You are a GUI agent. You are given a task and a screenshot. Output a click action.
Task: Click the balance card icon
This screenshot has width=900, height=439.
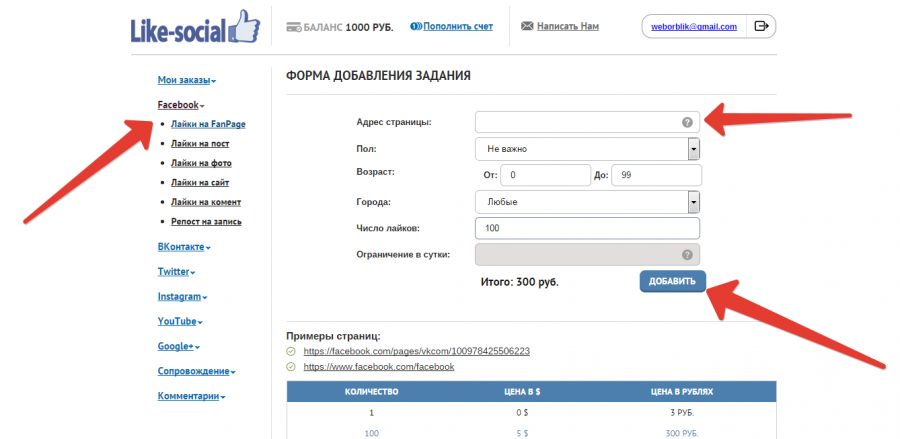click(294, 27)
